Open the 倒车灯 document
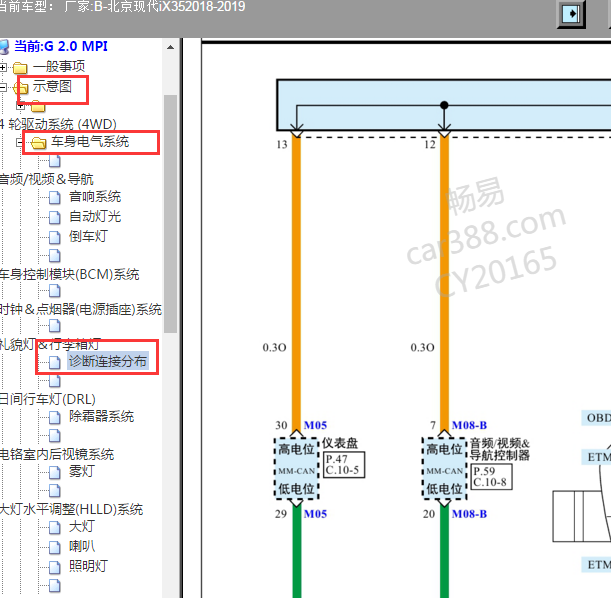The image size is (611, 598). [x=88, y=236]
